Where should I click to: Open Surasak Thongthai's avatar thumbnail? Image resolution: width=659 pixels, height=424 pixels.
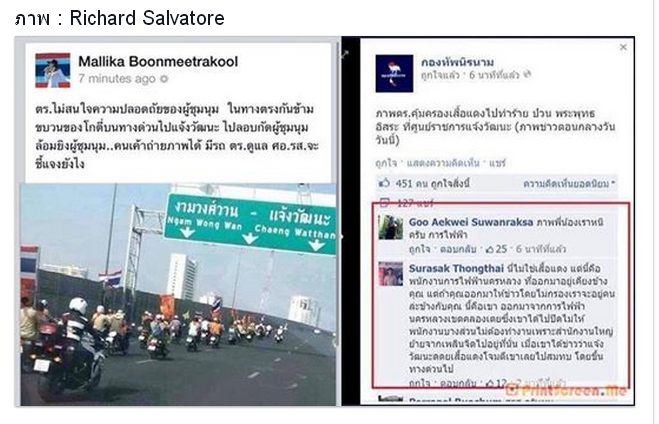pyautogui.click(x=390, y=274)
